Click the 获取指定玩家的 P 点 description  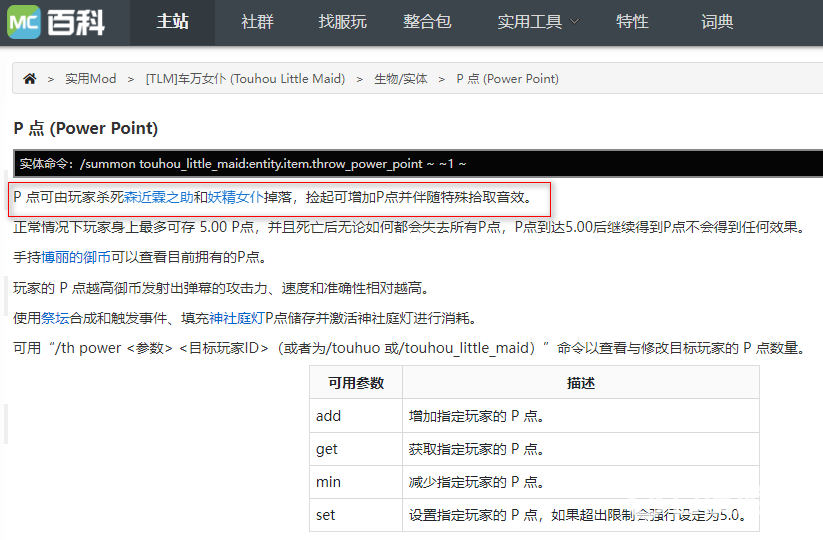point(477,449)
